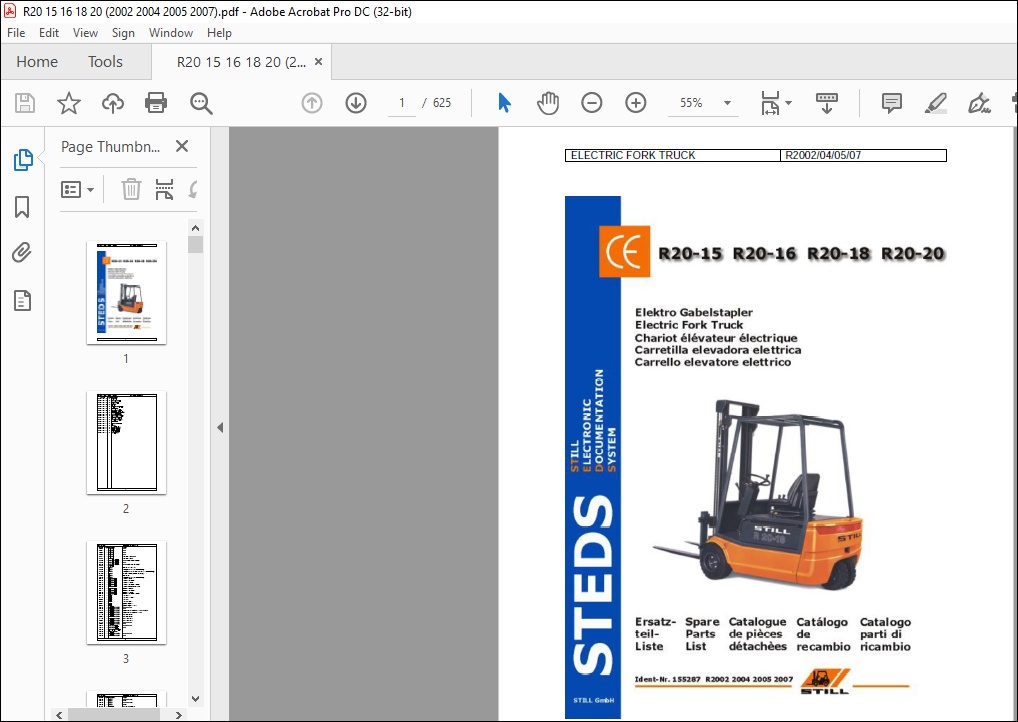This screenshot has width=1018, height=722.
Task: Add a sticky note comment
Action: tap(891, 103)
